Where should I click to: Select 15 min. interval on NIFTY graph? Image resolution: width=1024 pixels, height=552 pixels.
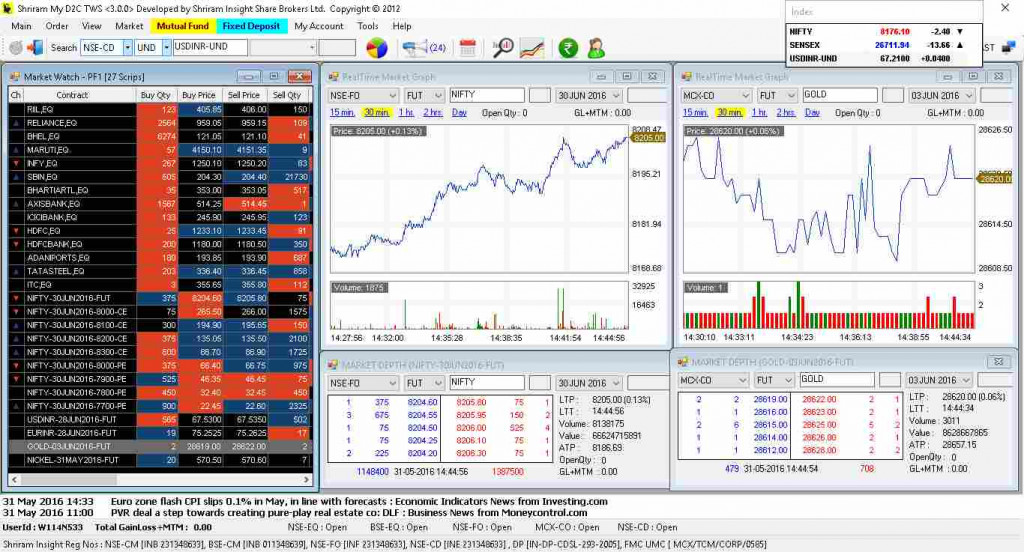tap(343, 113)
